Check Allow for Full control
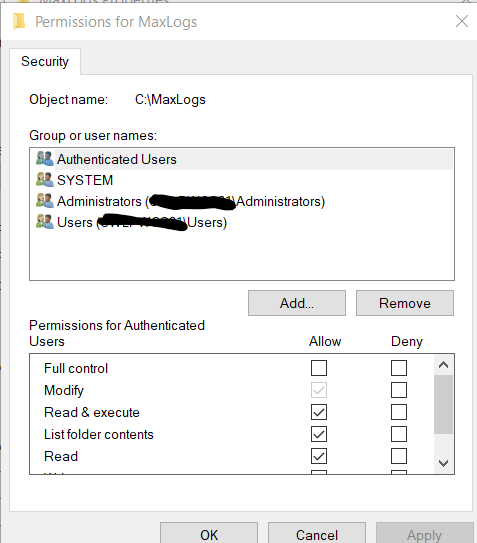This screenshot has width=477, height=543. (x=319, y=368)
